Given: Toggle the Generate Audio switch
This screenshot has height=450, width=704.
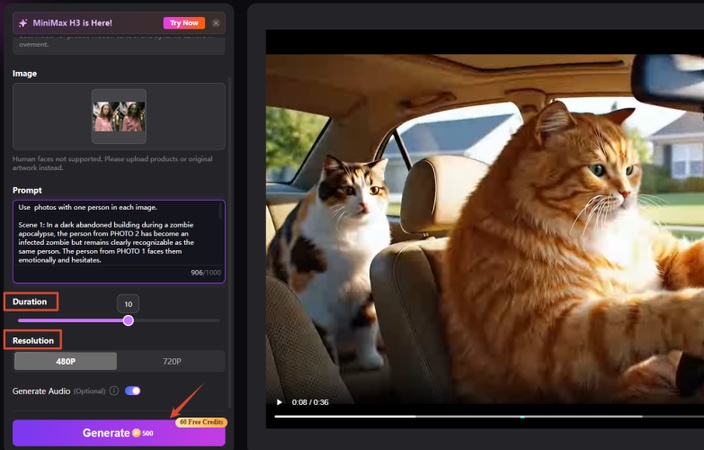Looking at the screenshot, I should point(132,391).
